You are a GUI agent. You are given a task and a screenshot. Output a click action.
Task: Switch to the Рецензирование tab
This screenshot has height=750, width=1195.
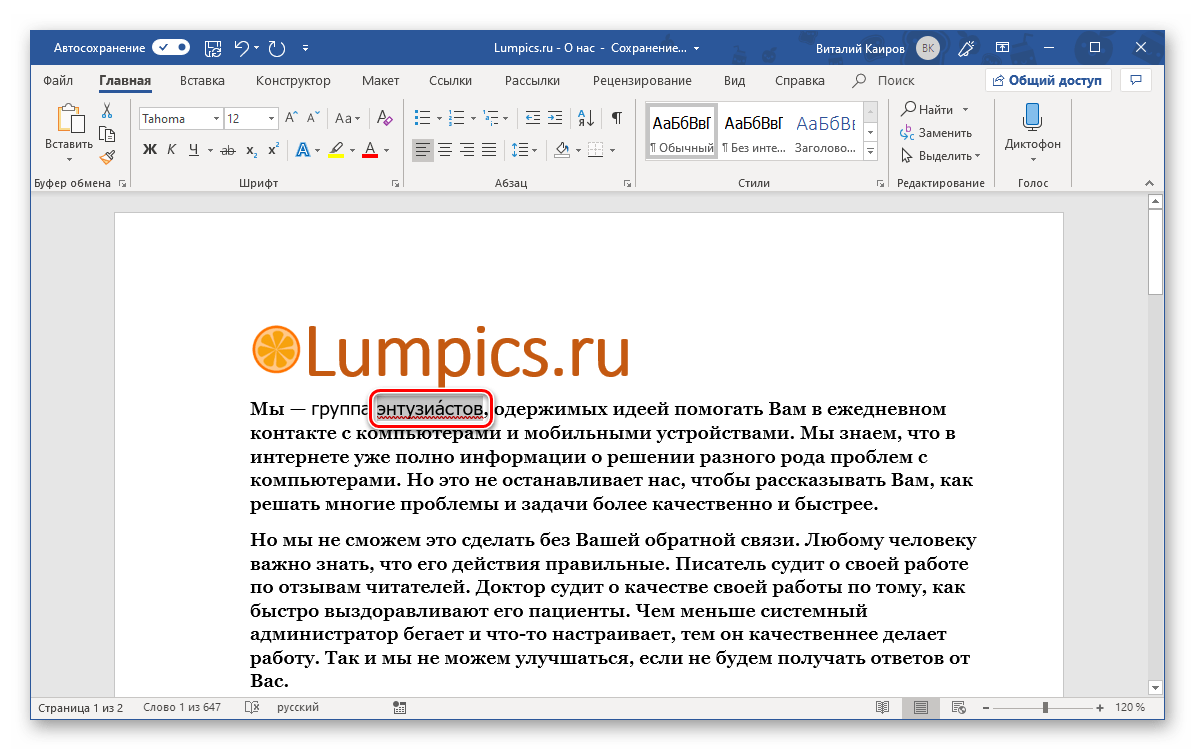(641, 81)
